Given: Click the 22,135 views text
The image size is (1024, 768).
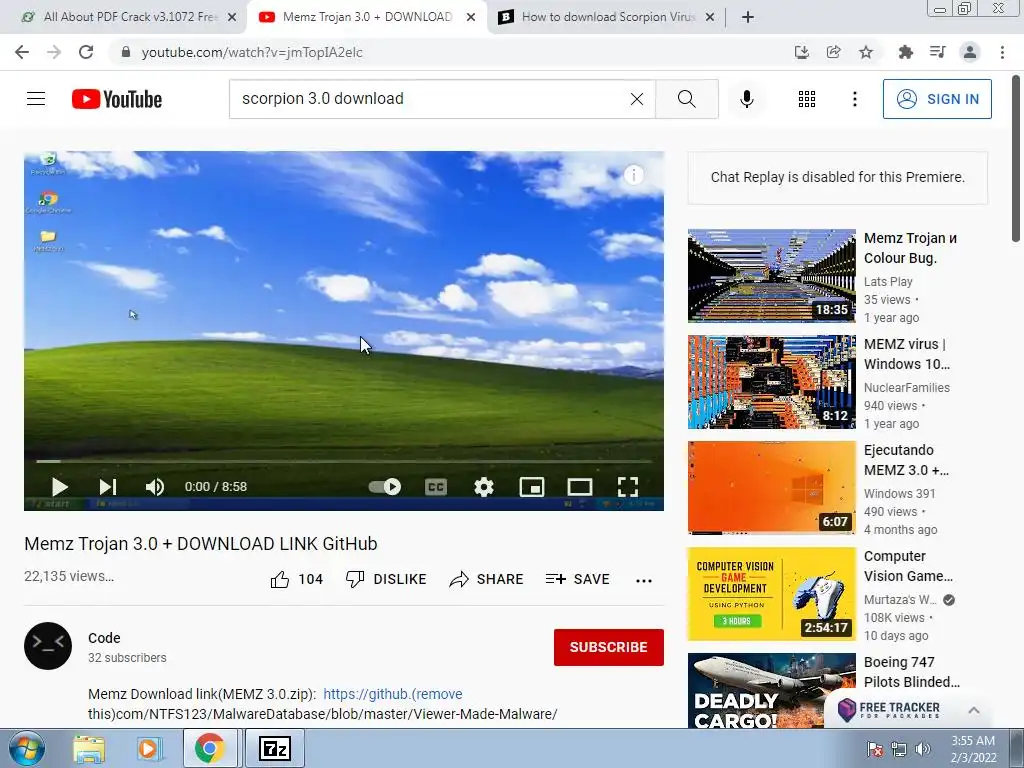Looking at the screenshot, I should (x=69, y=576).
